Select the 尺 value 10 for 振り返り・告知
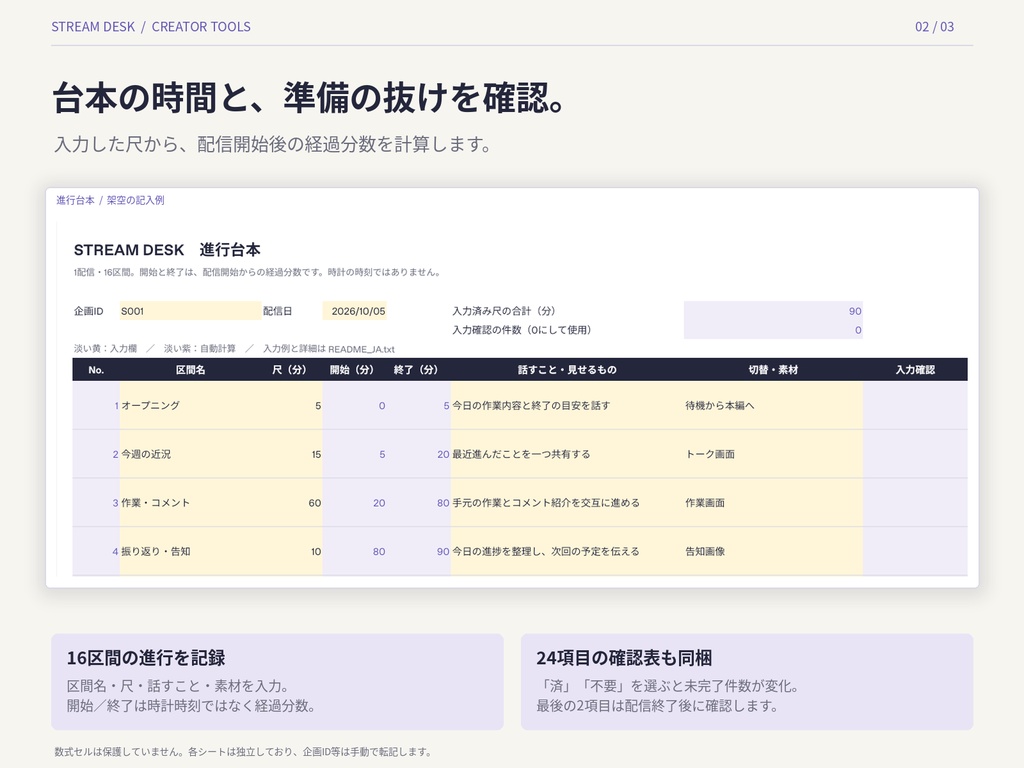The width and height of the screenshot is (1024, 768). [292, 551]
